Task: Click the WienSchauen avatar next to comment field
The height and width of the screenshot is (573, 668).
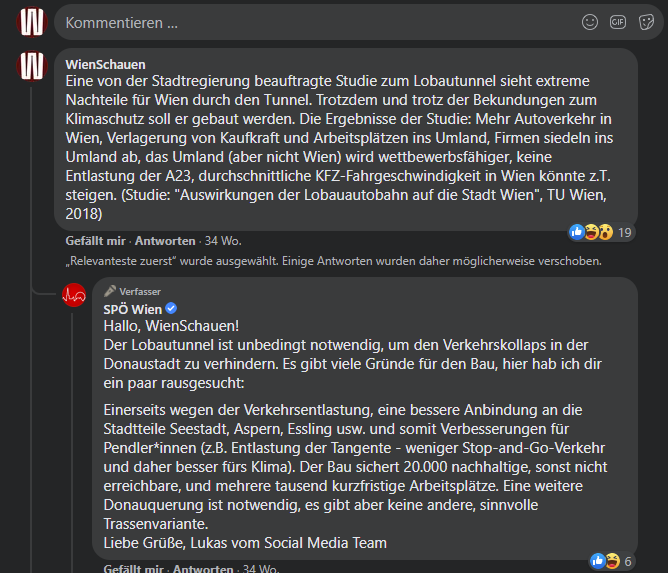Action: [32, 22]
